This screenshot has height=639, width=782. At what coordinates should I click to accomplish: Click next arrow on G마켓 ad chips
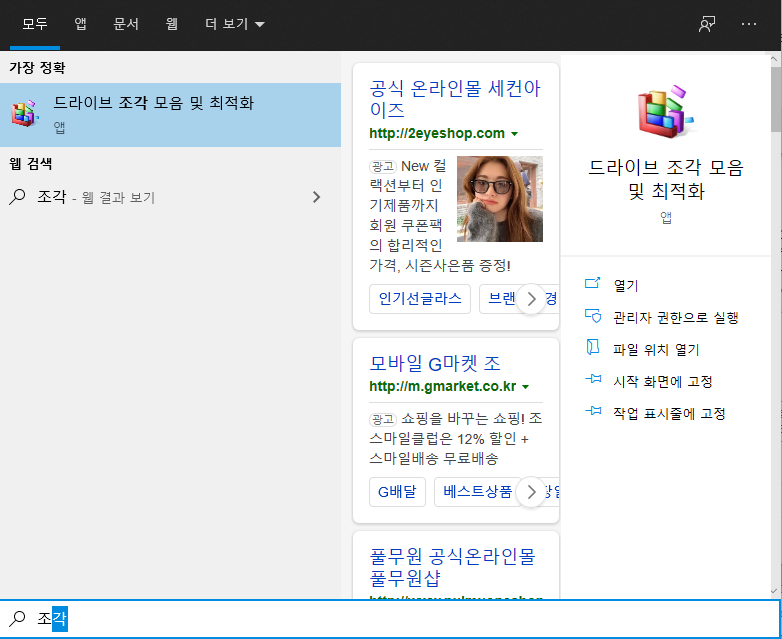[531, 492]
